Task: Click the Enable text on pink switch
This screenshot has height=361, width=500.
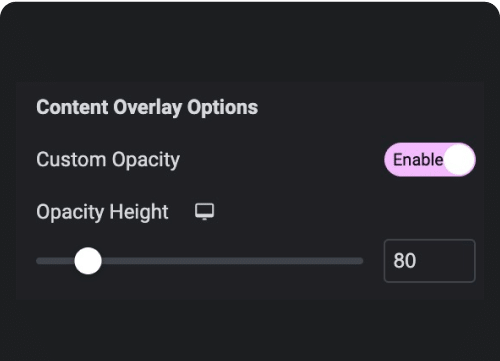Action: (x=418, y=160)
